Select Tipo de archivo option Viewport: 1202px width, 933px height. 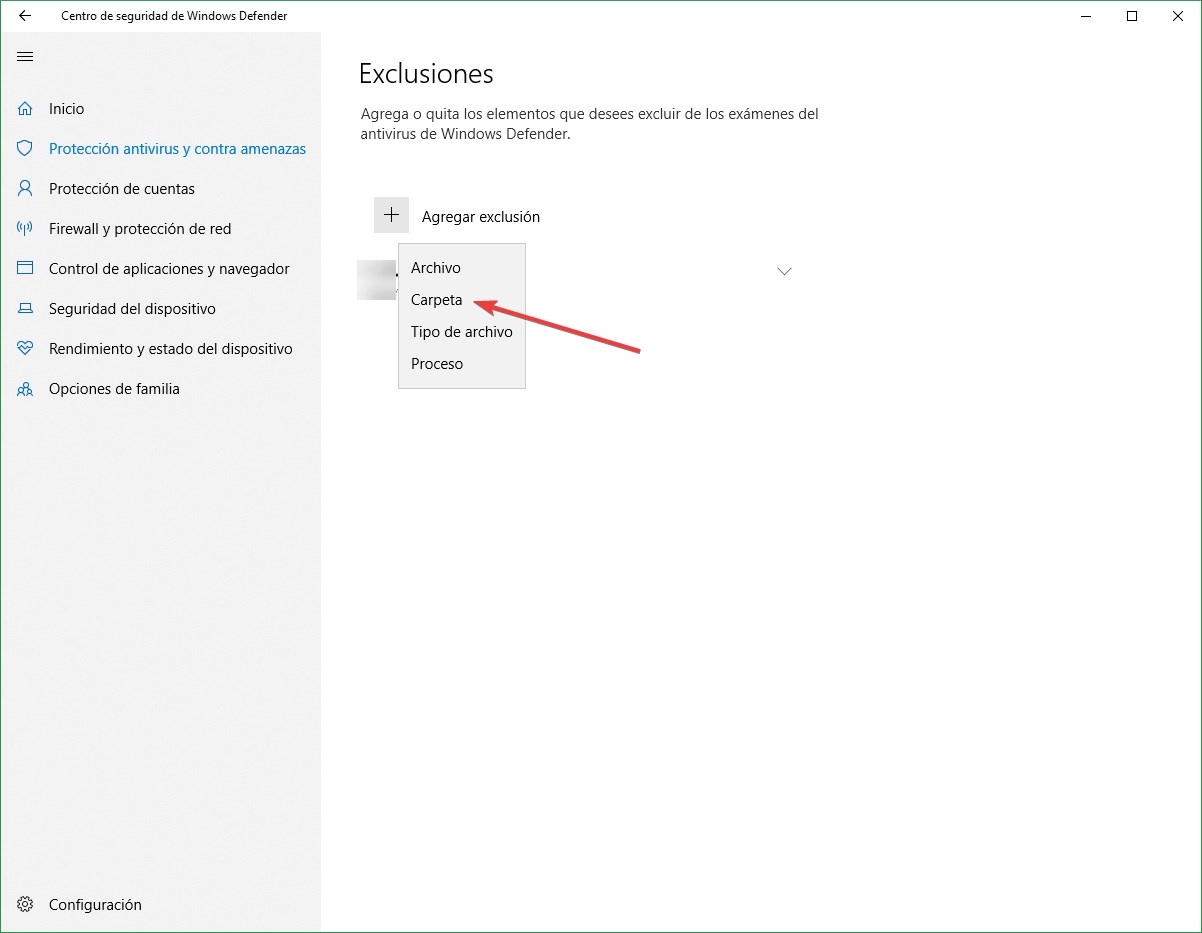click(x=461, y=332)
